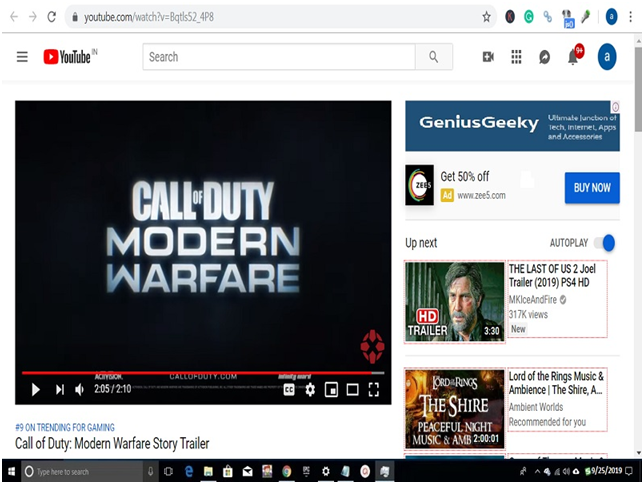Focus the YouTube Search field
This screenshot has height=484, width=644.
(279, 57)
